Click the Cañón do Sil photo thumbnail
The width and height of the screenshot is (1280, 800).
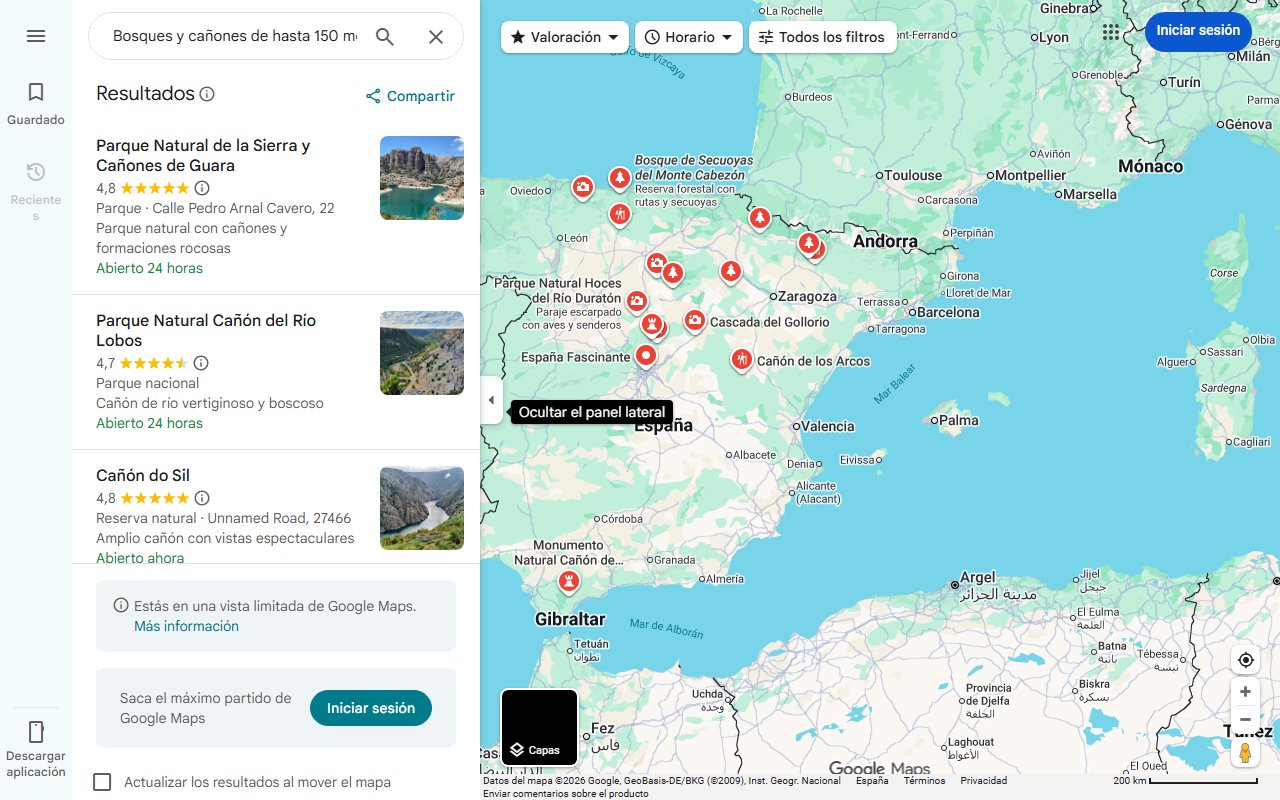pyautogui.click(x=421, y=507)
